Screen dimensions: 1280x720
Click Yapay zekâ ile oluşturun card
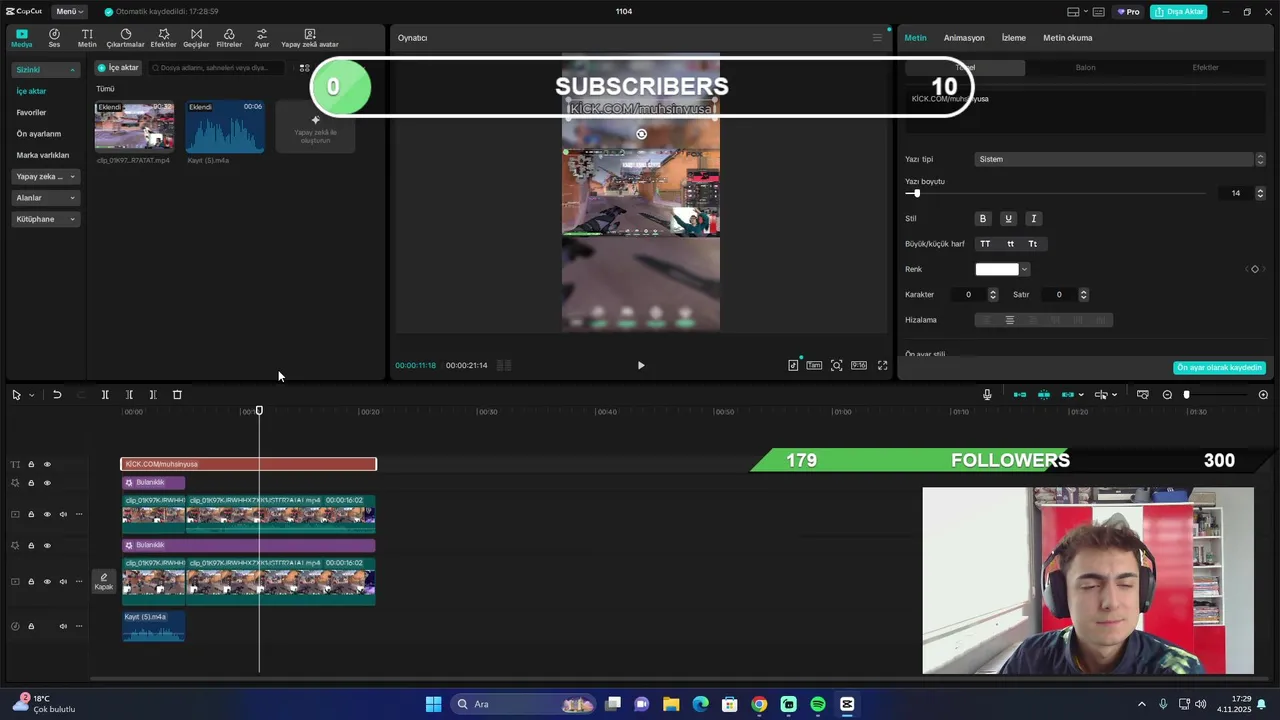point(315,127)
